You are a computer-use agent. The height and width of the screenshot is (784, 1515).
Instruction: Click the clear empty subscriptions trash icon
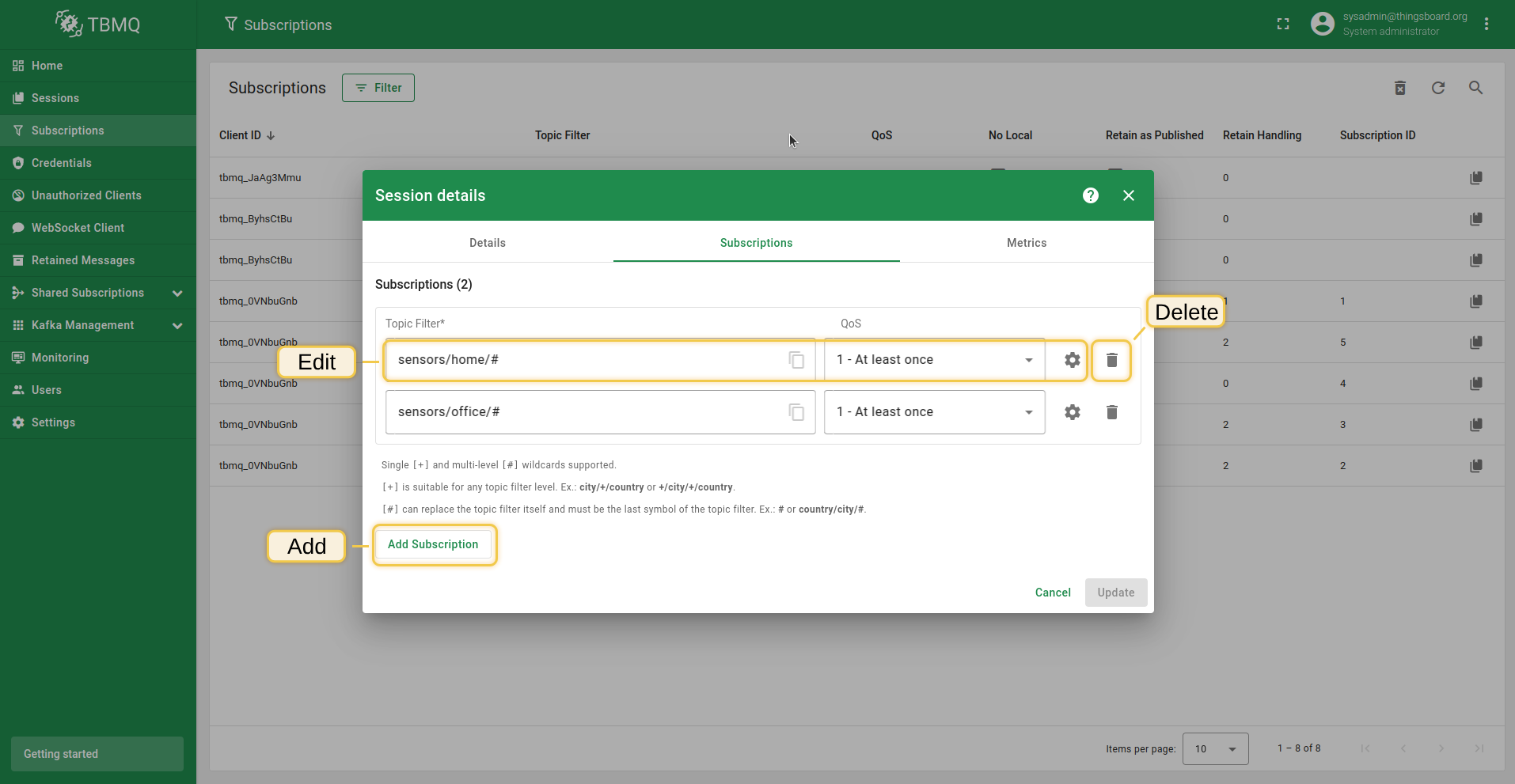(x=1399, y=88)
